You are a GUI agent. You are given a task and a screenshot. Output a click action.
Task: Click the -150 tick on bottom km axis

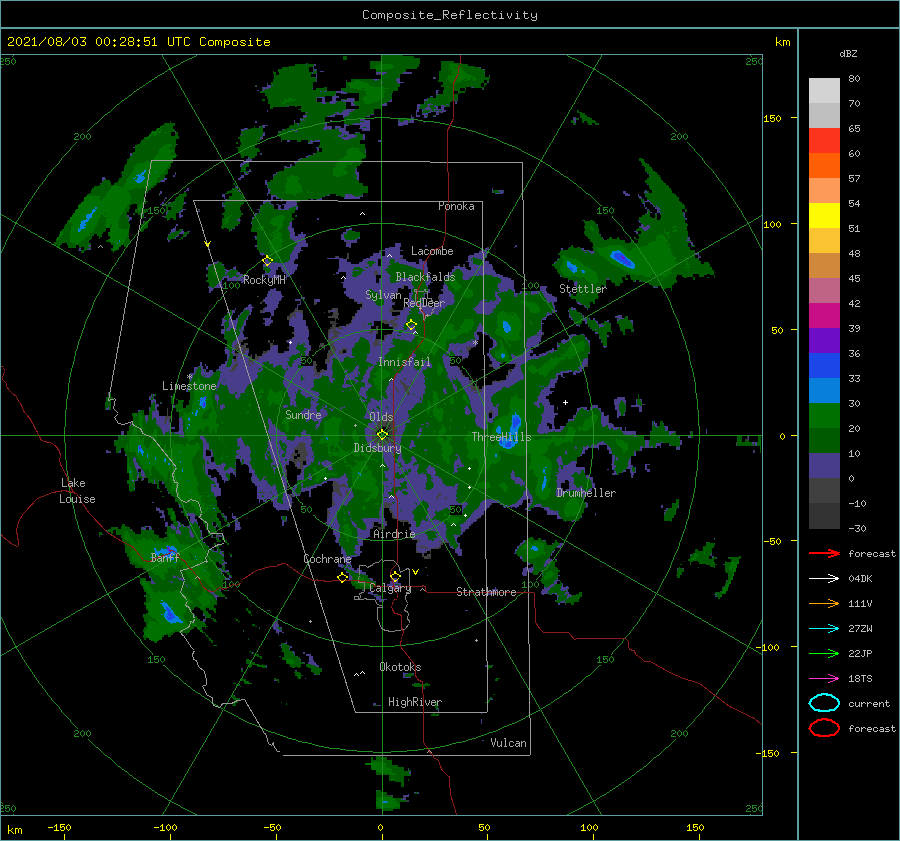point(59,827)
